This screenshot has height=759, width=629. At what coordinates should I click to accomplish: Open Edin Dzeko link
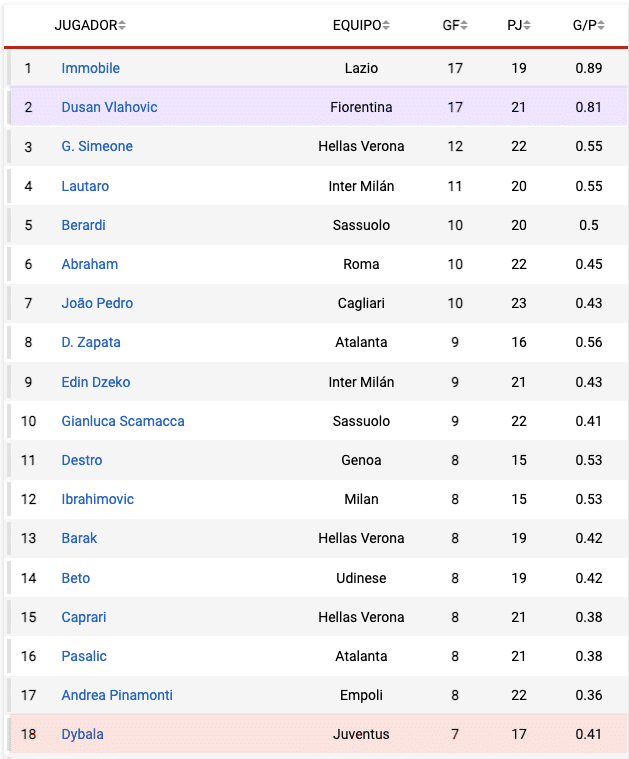tap(96, 382)
